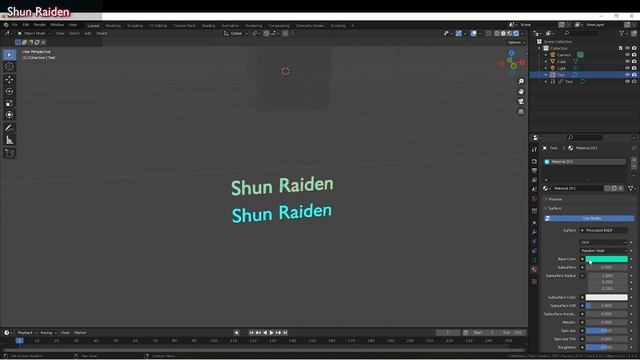Click the Material.001 slot in material list
Screen dimensions: 640x360
tap(584, 162)
